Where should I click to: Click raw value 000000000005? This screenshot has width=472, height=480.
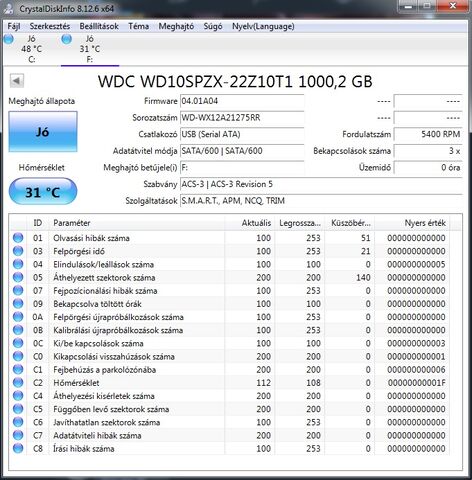(x=416, y=264)
